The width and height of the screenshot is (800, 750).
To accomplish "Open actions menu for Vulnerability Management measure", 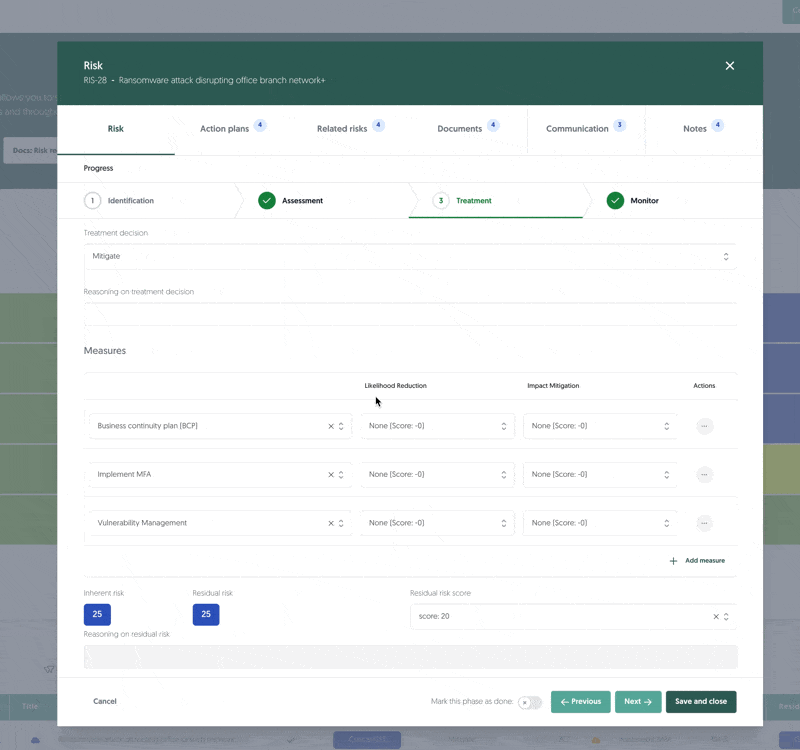I will coord(704,523).
